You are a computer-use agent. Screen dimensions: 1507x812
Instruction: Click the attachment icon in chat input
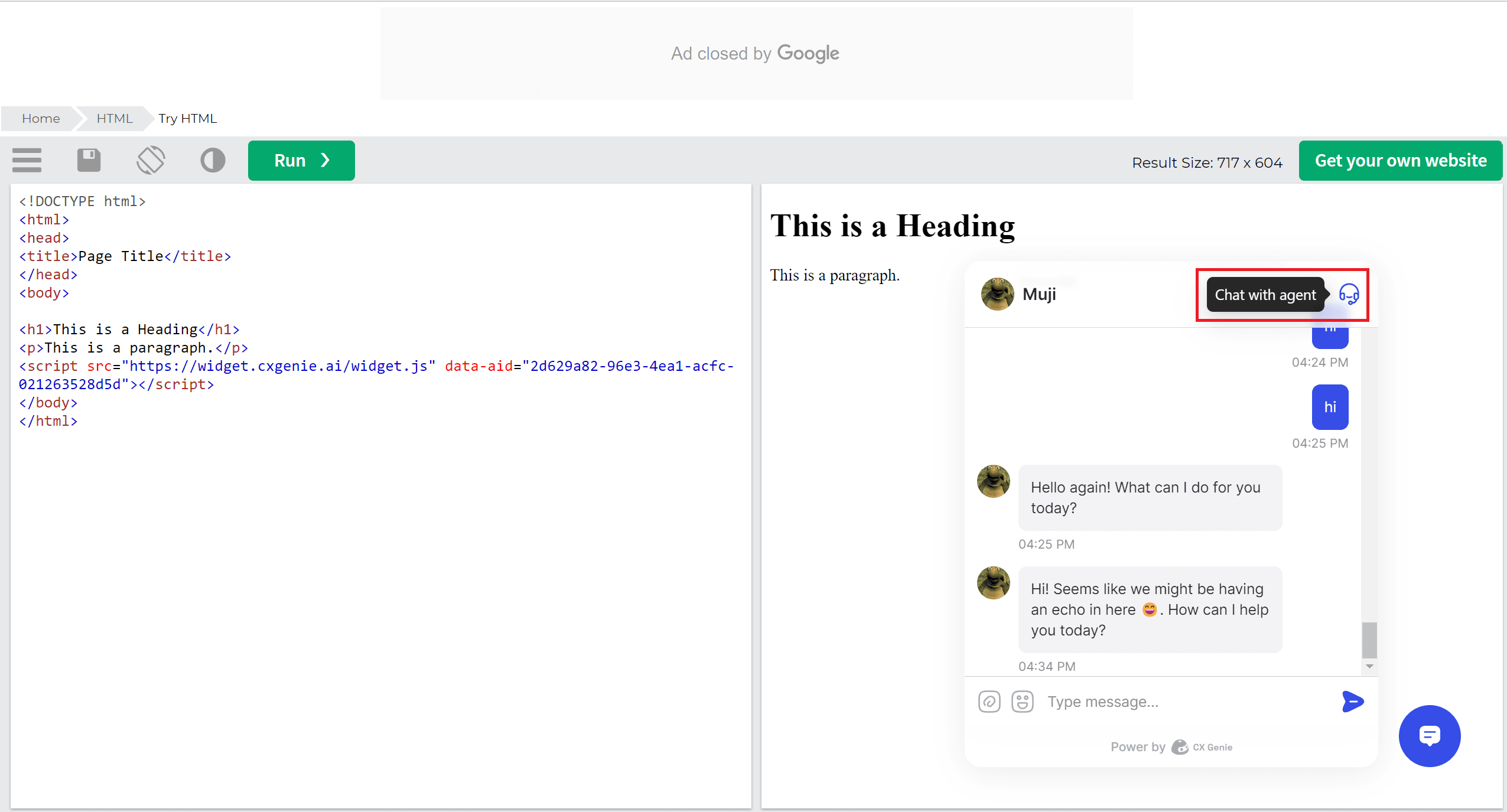[x=989, y=702]
